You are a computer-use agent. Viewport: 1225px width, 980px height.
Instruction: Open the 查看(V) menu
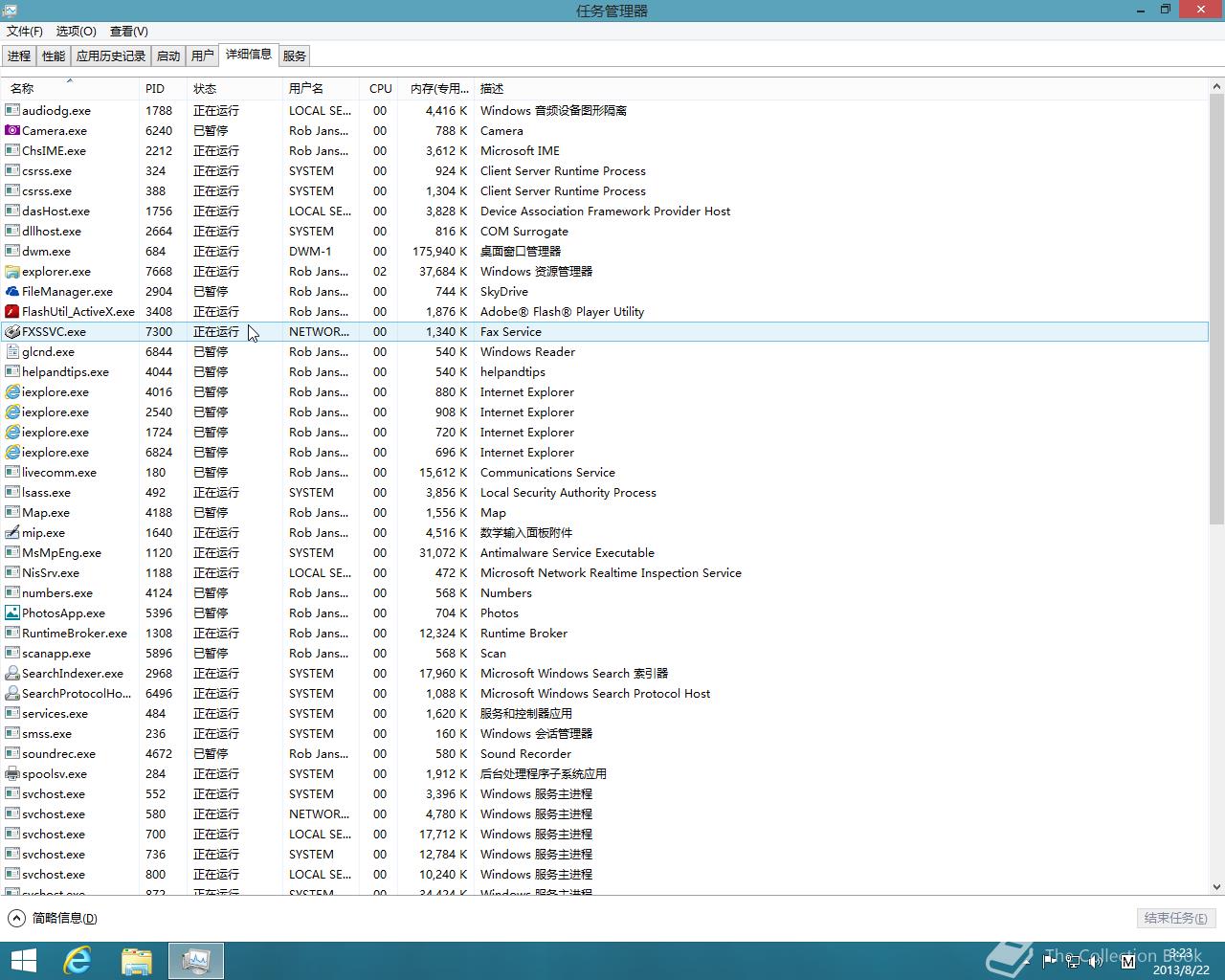[129, 32]
